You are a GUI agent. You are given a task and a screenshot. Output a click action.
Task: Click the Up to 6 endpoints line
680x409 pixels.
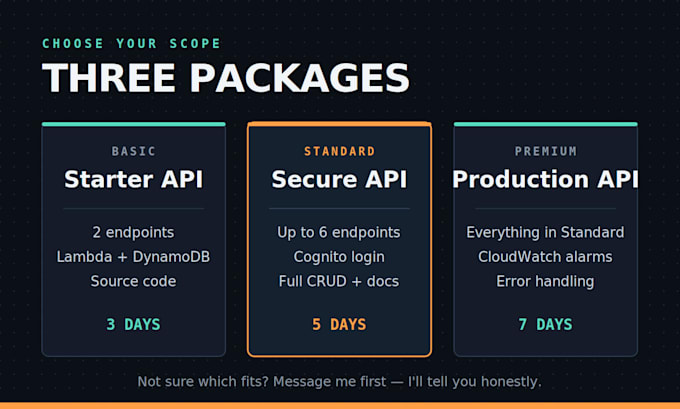pos(339,232)
